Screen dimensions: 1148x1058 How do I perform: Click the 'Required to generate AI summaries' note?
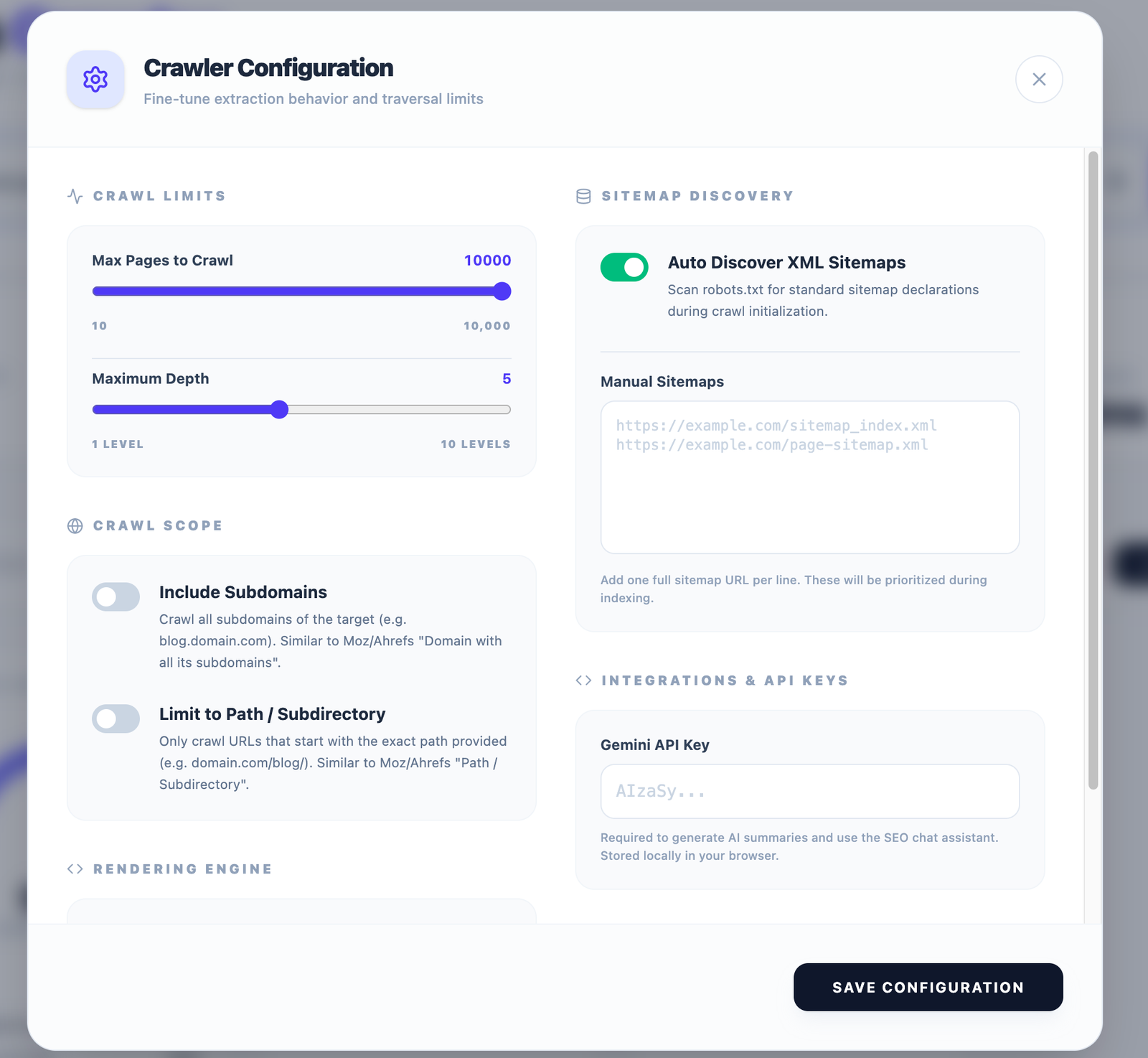[799, 846]
